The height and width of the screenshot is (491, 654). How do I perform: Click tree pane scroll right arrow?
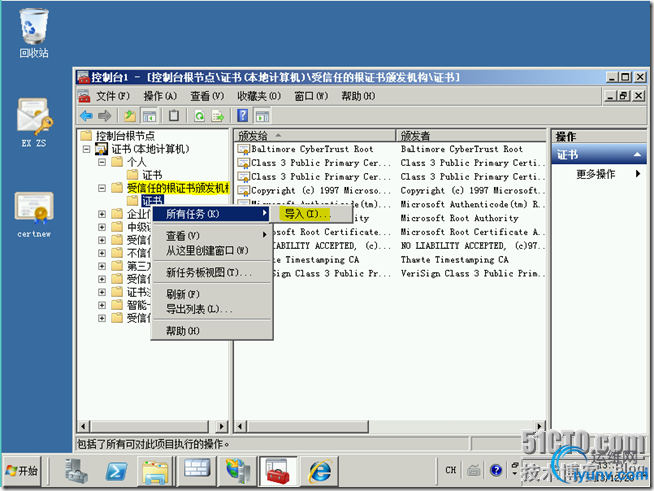[x=221, y=426]
